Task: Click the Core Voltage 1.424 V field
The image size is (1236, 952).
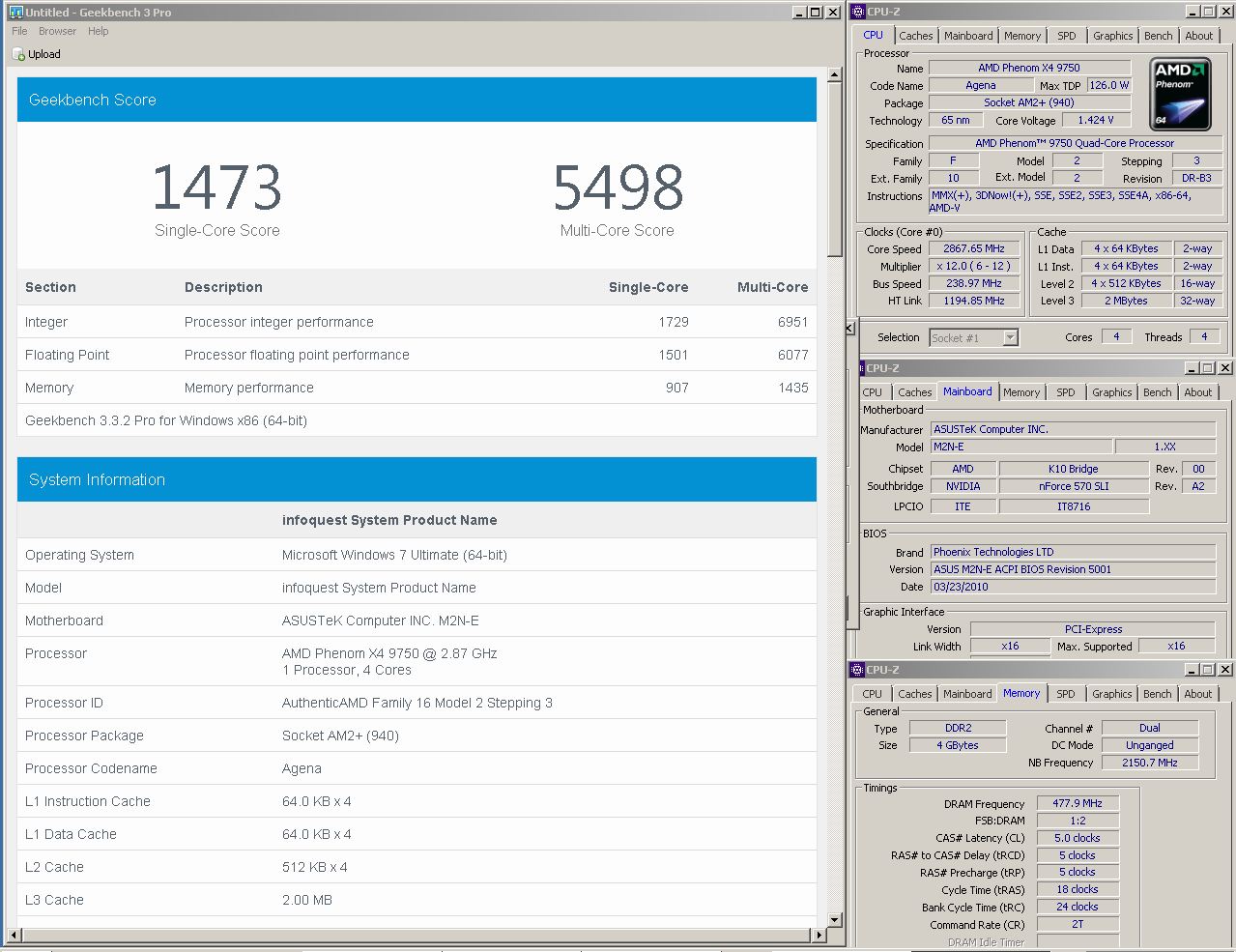Action: click(1096, 120)
